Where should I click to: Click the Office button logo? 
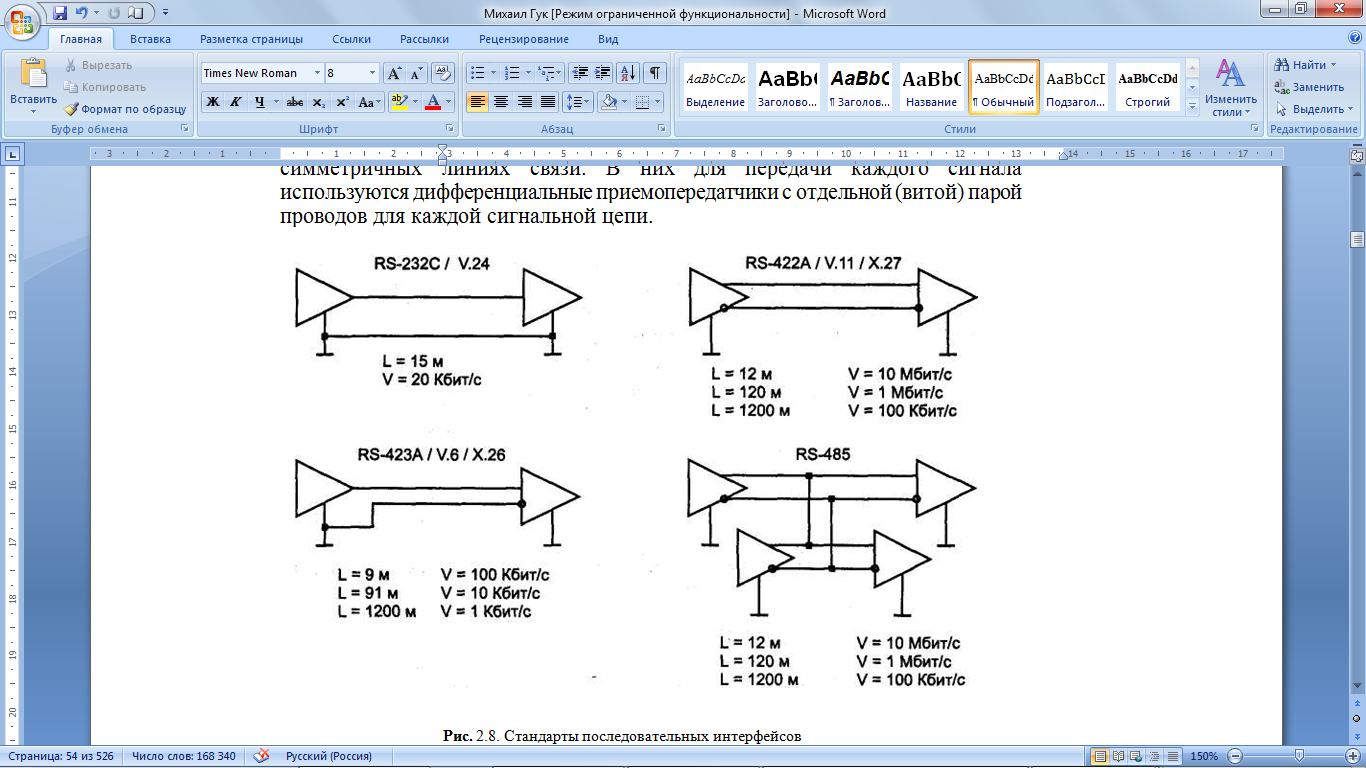(x=22, y=22)
